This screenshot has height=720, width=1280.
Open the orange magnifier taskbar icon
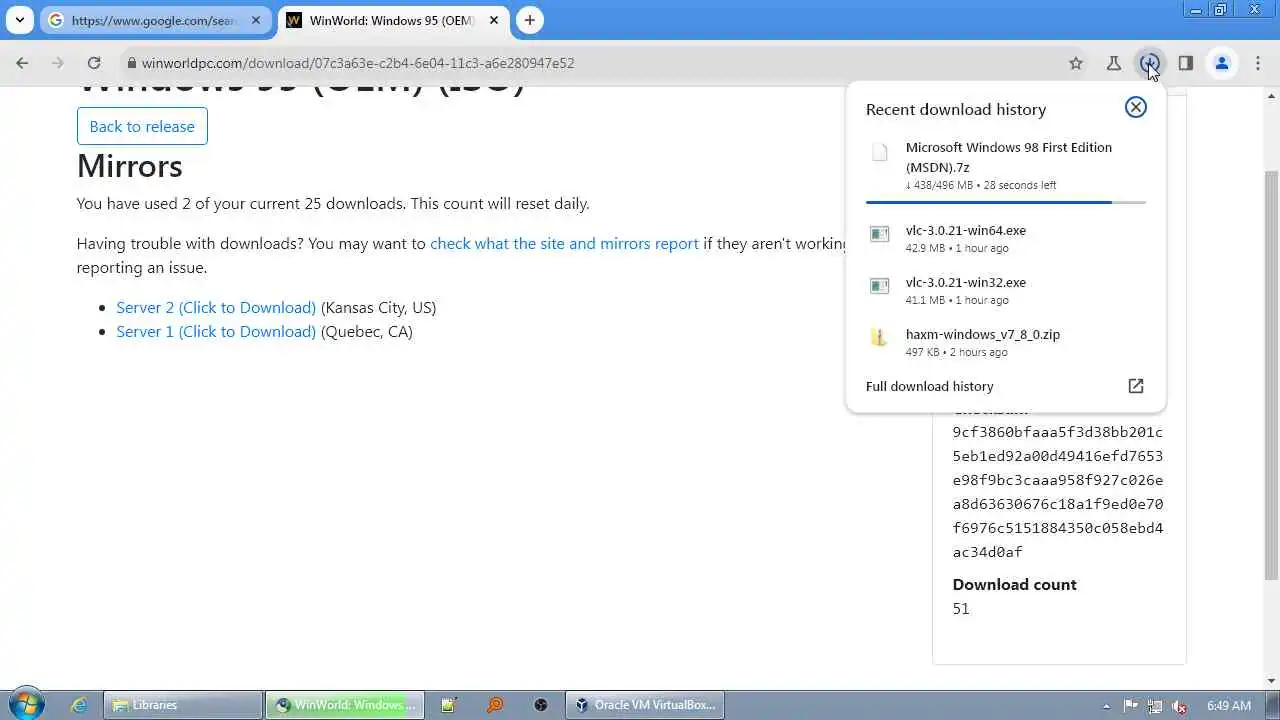pyautogui.click(x=495, y=705)
